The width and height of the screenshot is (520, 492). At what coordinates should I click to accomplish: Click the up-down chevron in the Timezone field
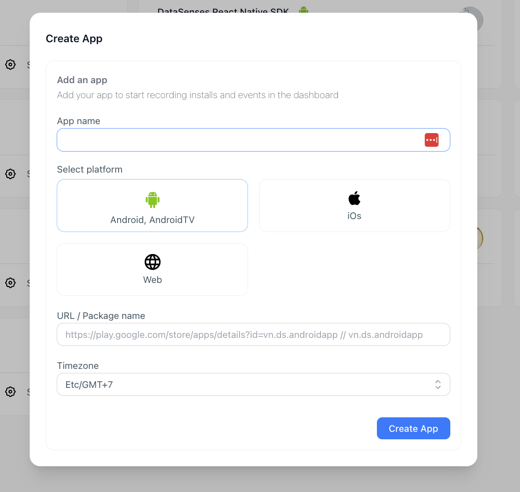(x=438, y=384)
